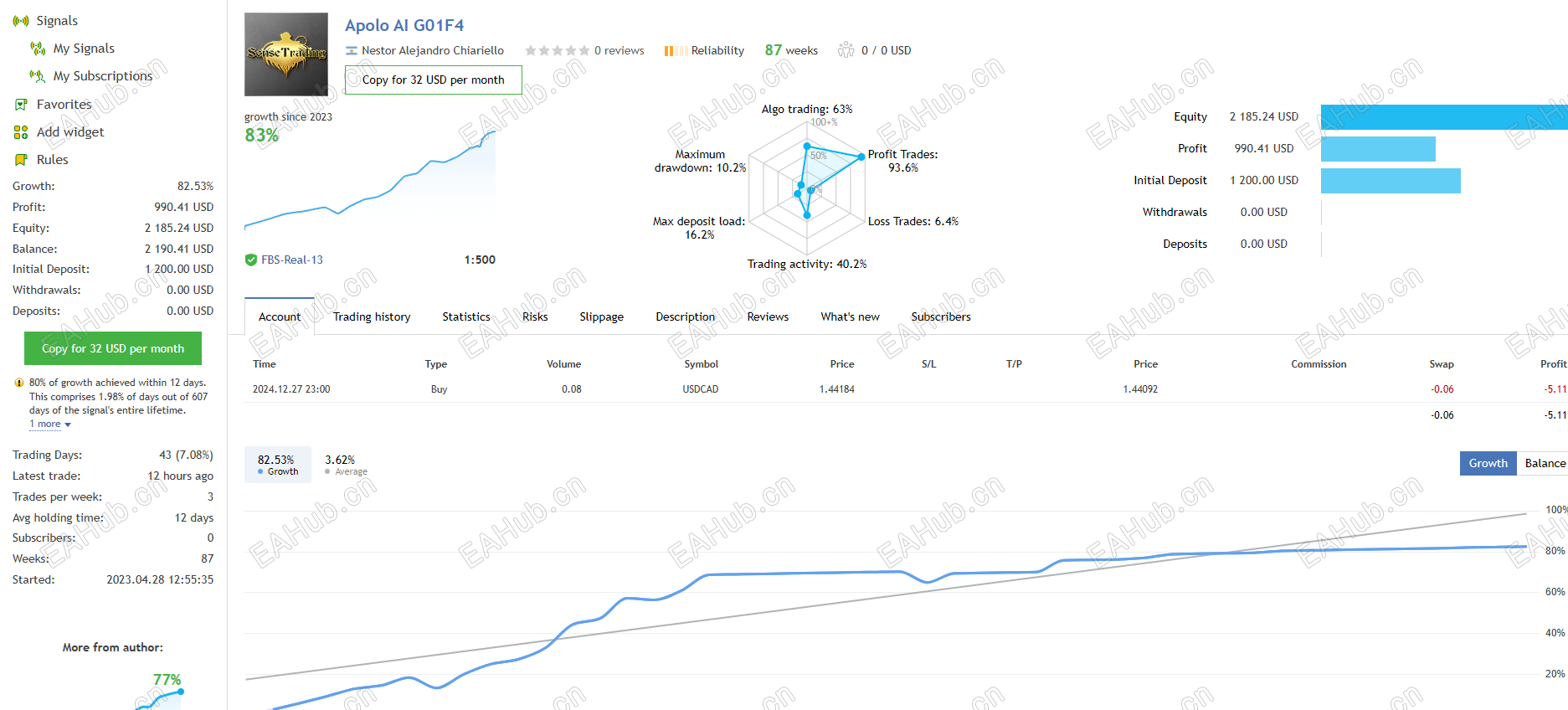Image resolution: width=1568 pixels, height=710 pixels.
Task: Click the Reliability bars icon
Action: (x=676, y=51)
